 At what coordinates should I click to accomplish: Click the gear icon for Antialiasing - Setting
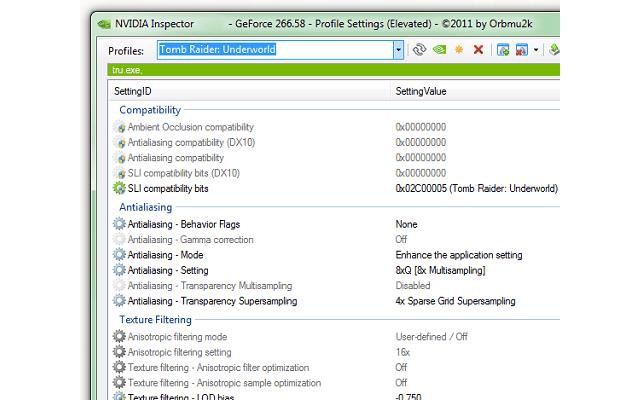click(119, 270)
